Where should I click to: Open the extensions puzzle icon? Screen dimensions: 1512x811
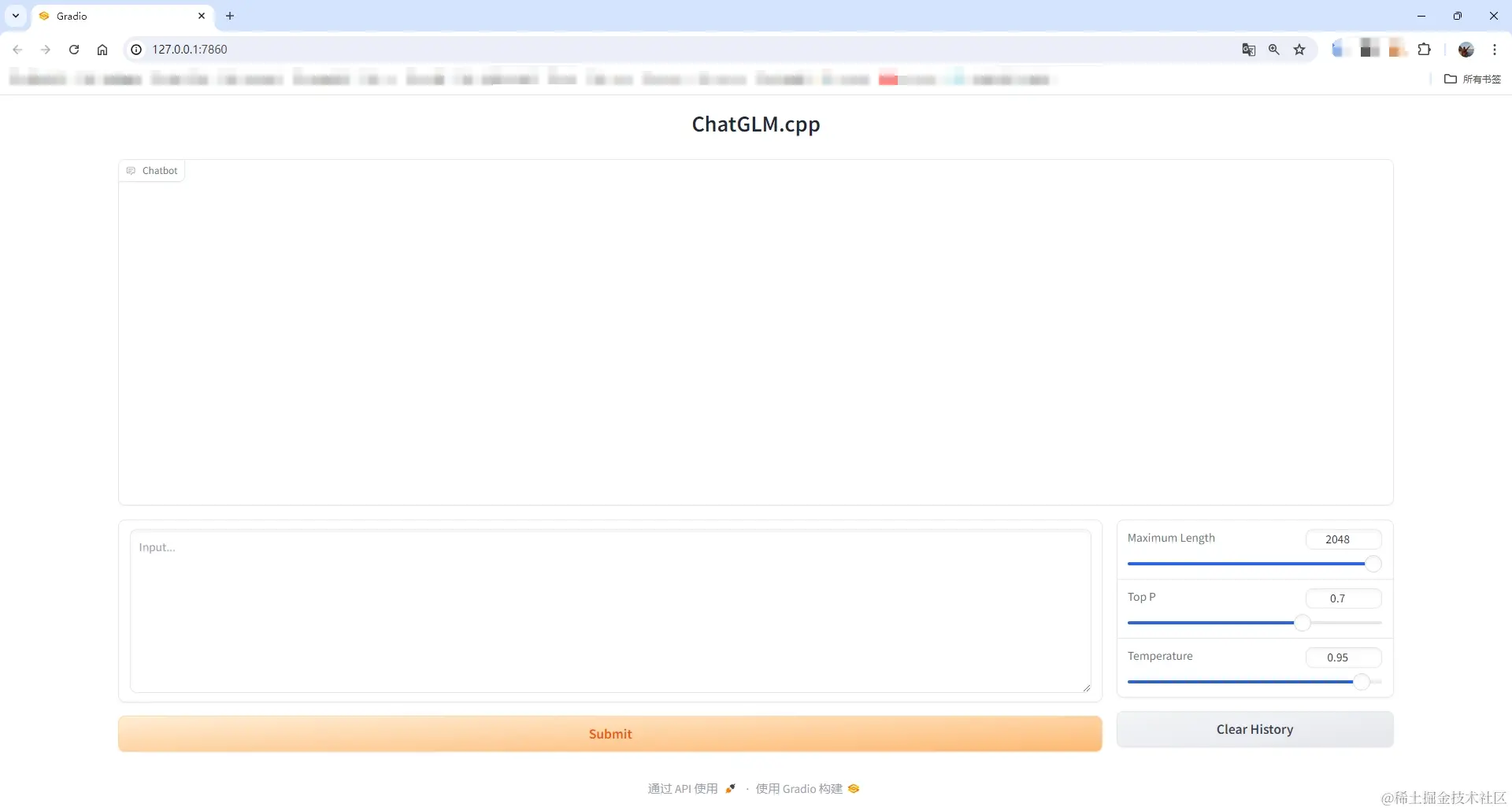[x=1425, y=50]
